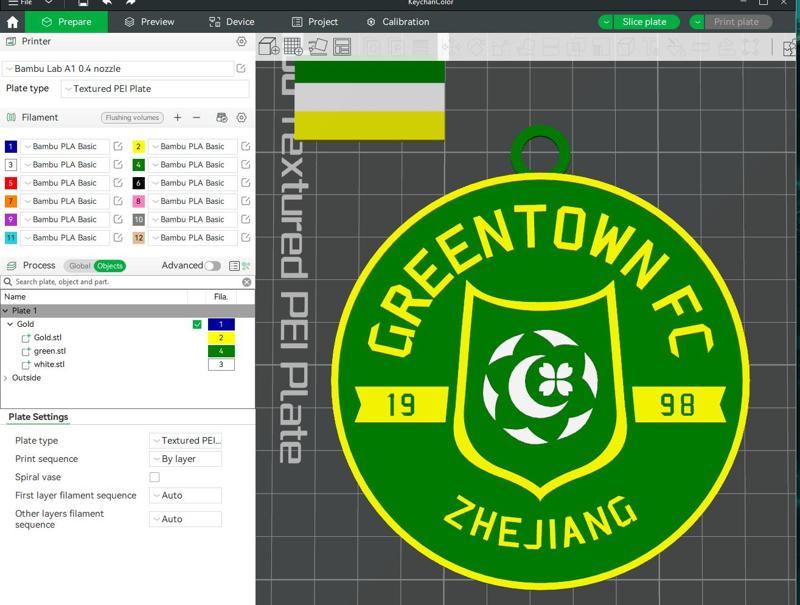
Task: Open the Project tab
Action: click(315, 22)
